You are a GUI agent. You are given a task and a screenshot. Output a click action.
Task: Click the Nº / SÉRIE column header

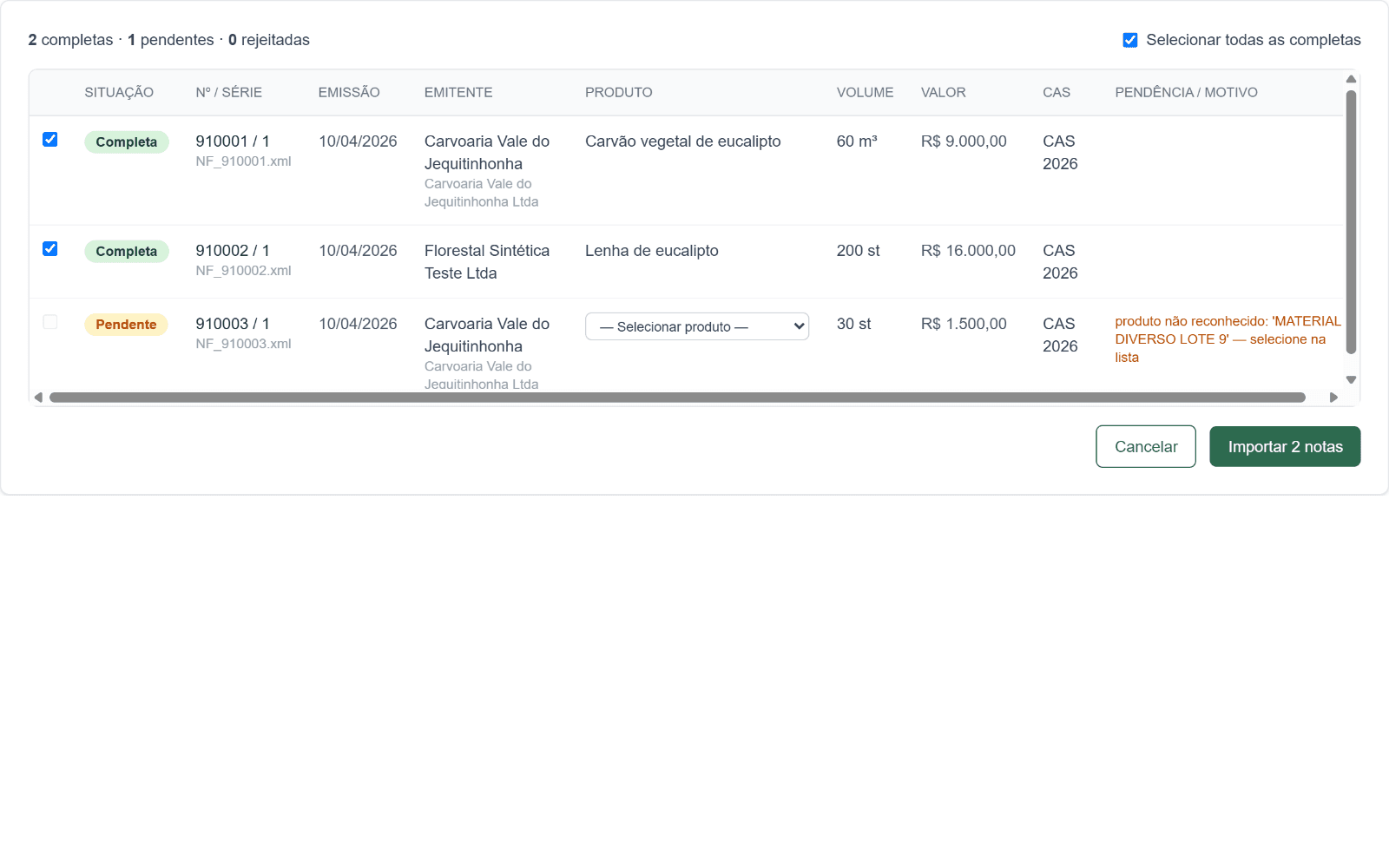click(229, 92)
